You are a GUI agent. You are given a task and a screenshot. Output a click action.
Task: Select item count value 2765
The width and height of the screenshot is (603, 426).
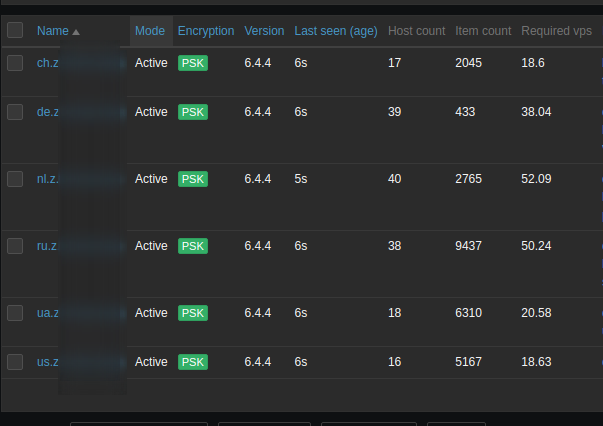468,179
